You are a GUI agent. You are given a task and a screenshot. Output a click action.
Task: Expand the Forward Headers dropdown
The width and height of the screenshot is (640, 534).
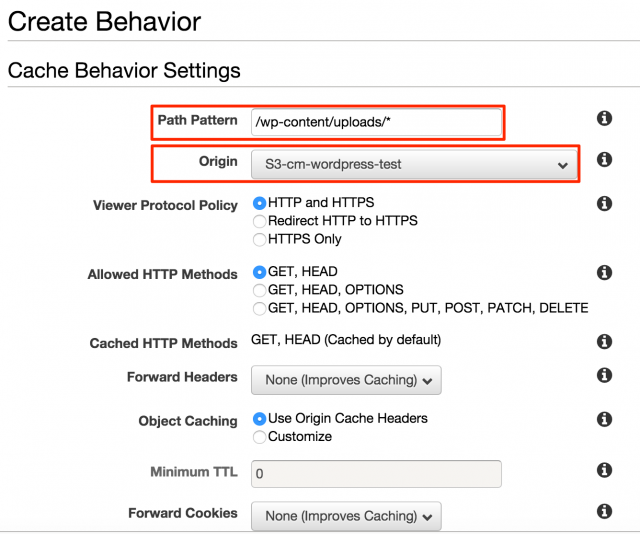coord(346,380)
